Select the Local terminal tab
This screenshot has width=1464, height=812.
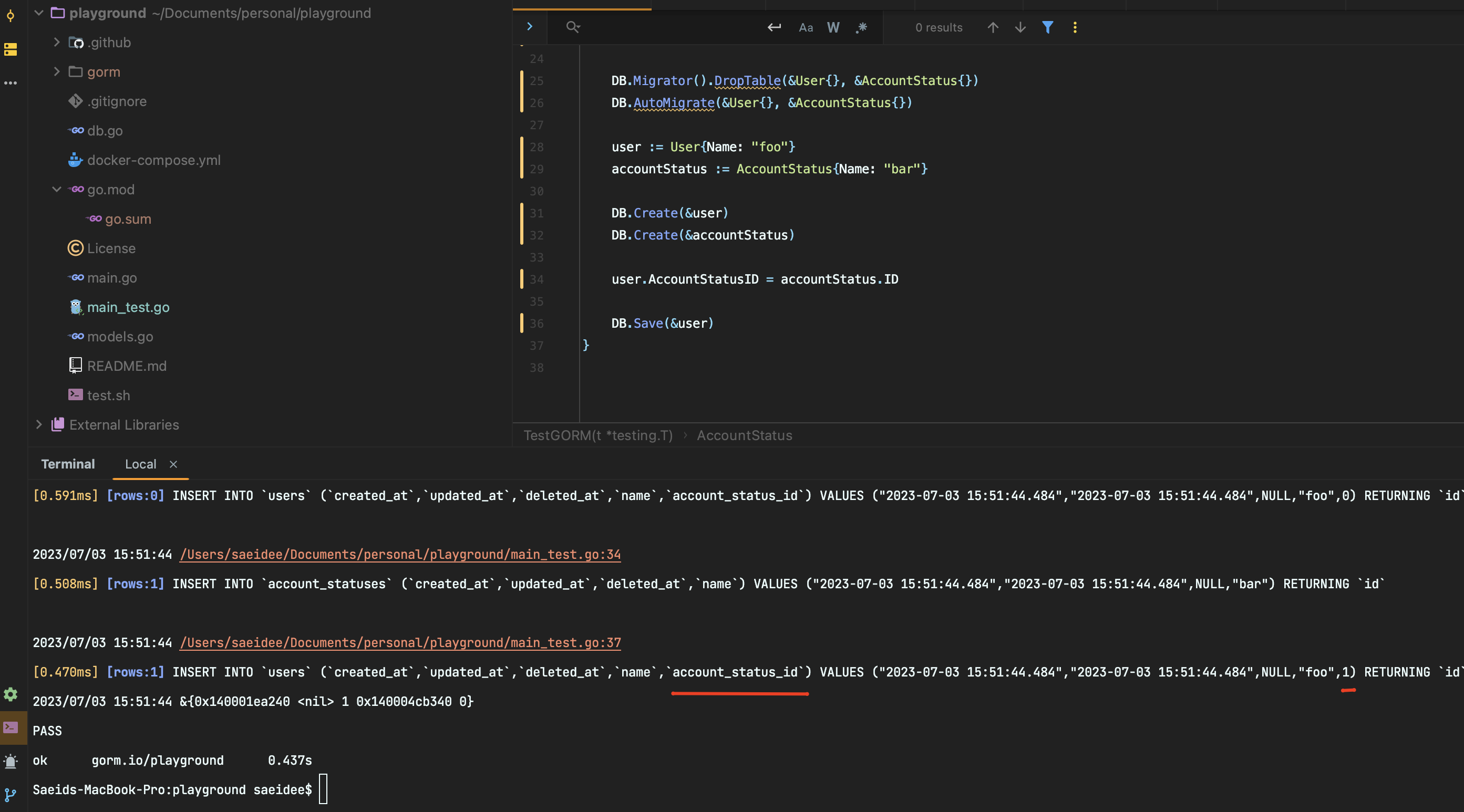(140, 464)
